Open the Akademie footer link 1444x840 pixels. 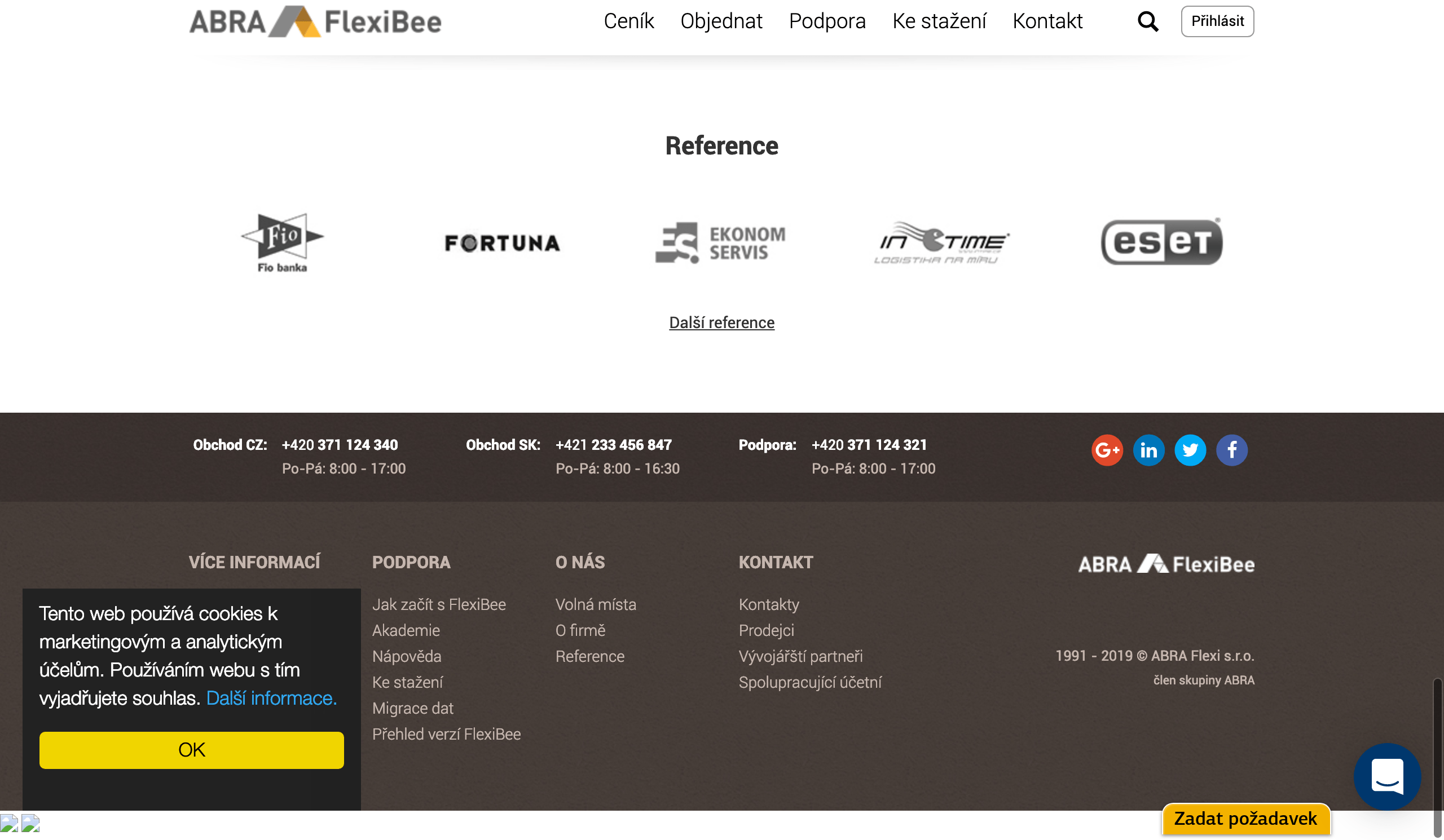(406, 630)
